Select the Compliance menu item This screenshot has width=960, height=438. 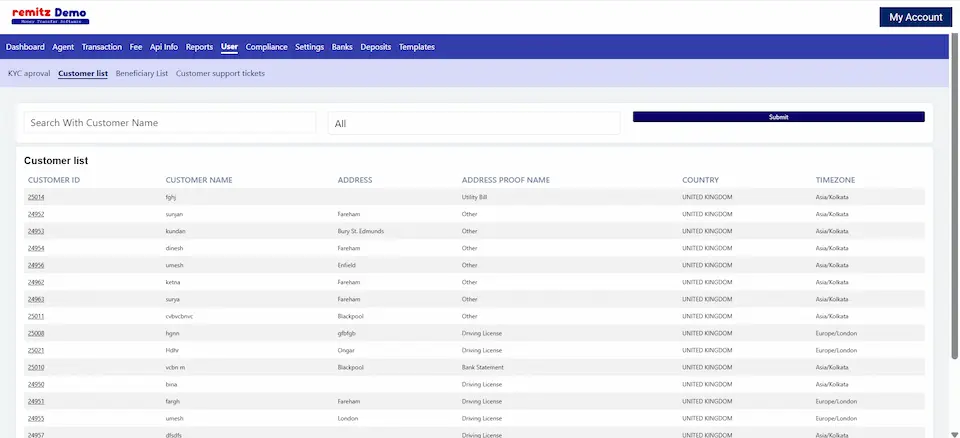[267, 47]
